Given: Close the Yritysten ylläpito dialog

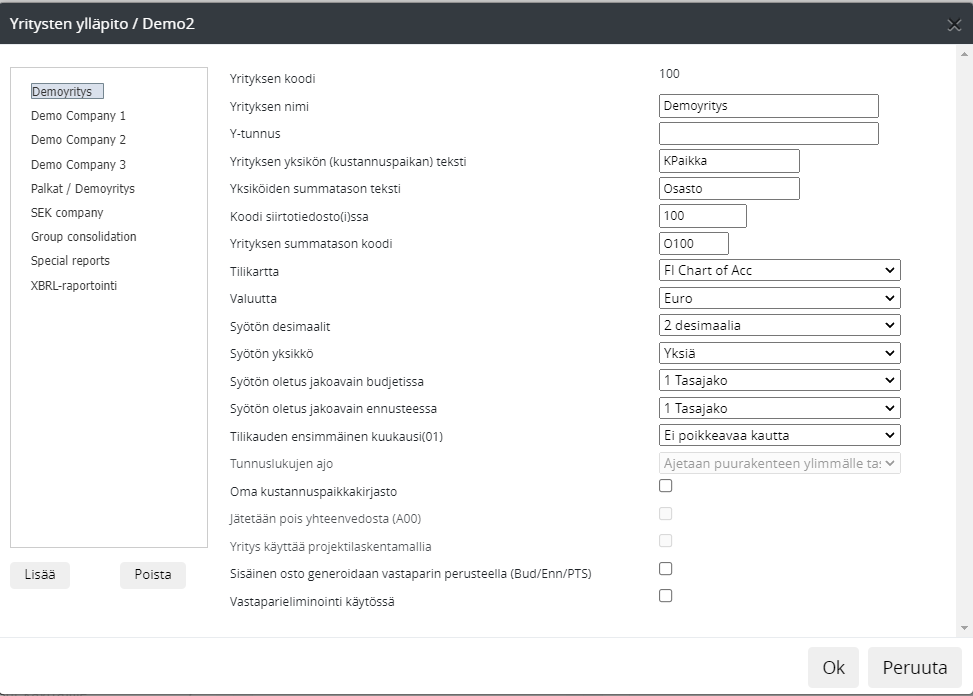Looking at the screenshot, I should click(x=953, y=25).
